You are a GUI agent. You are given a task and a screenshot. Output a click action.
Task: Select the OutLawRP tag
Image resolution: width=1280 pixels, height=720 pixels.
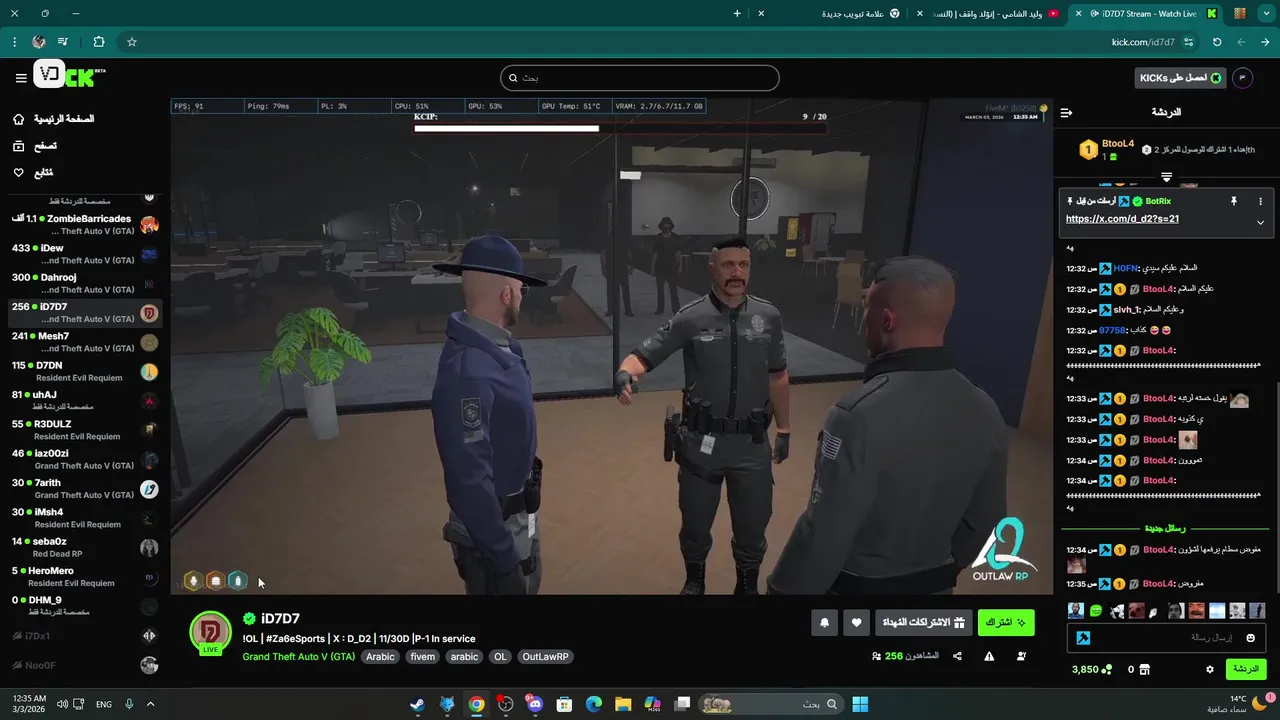pyautogui.click(x=545, y=657)
